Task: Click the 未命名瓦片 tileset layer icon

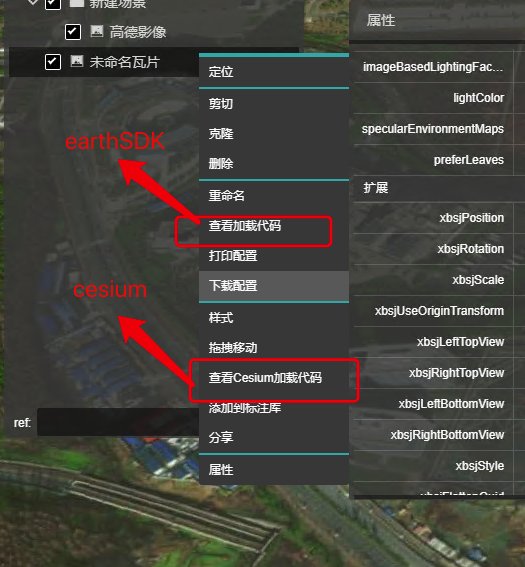Action: (x=77, y=61)
